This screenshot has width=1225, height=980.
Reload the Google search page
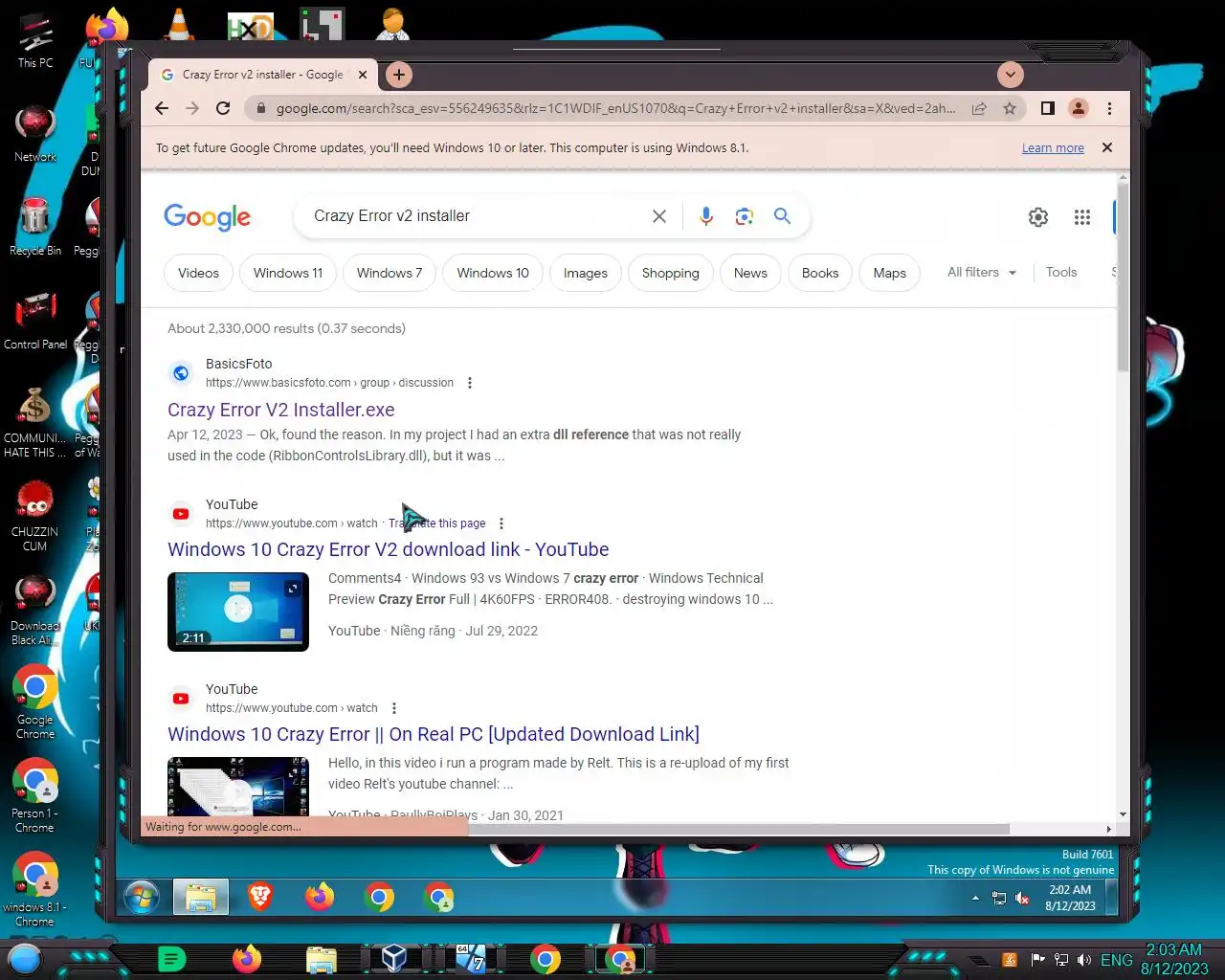(223, 108)
